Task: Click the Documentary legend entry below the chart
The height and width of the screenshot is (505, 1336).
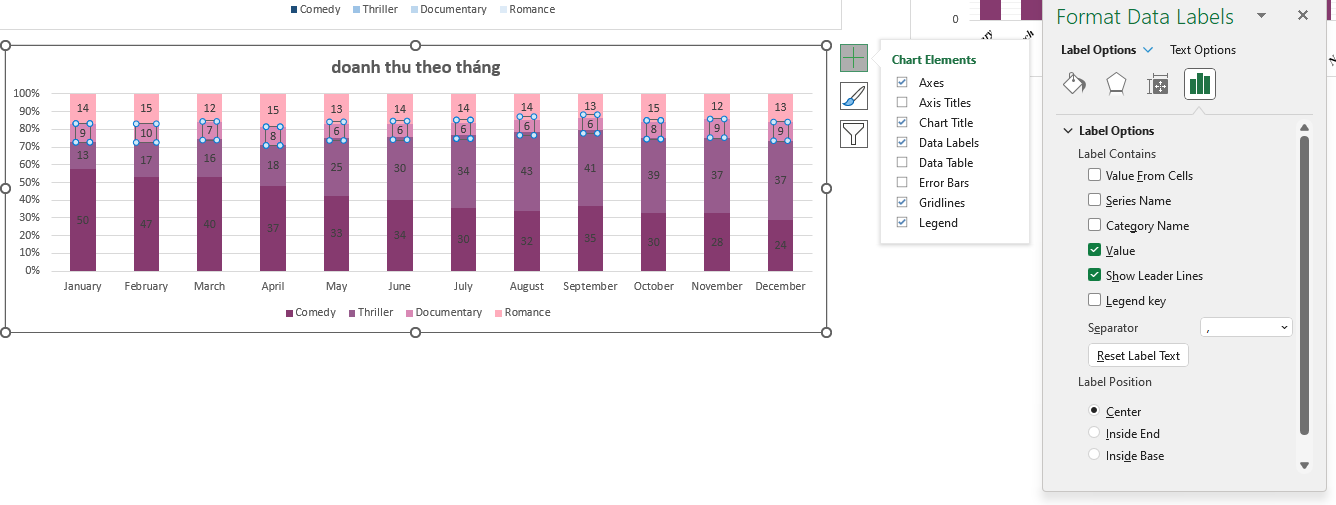Action: [444, 313]
